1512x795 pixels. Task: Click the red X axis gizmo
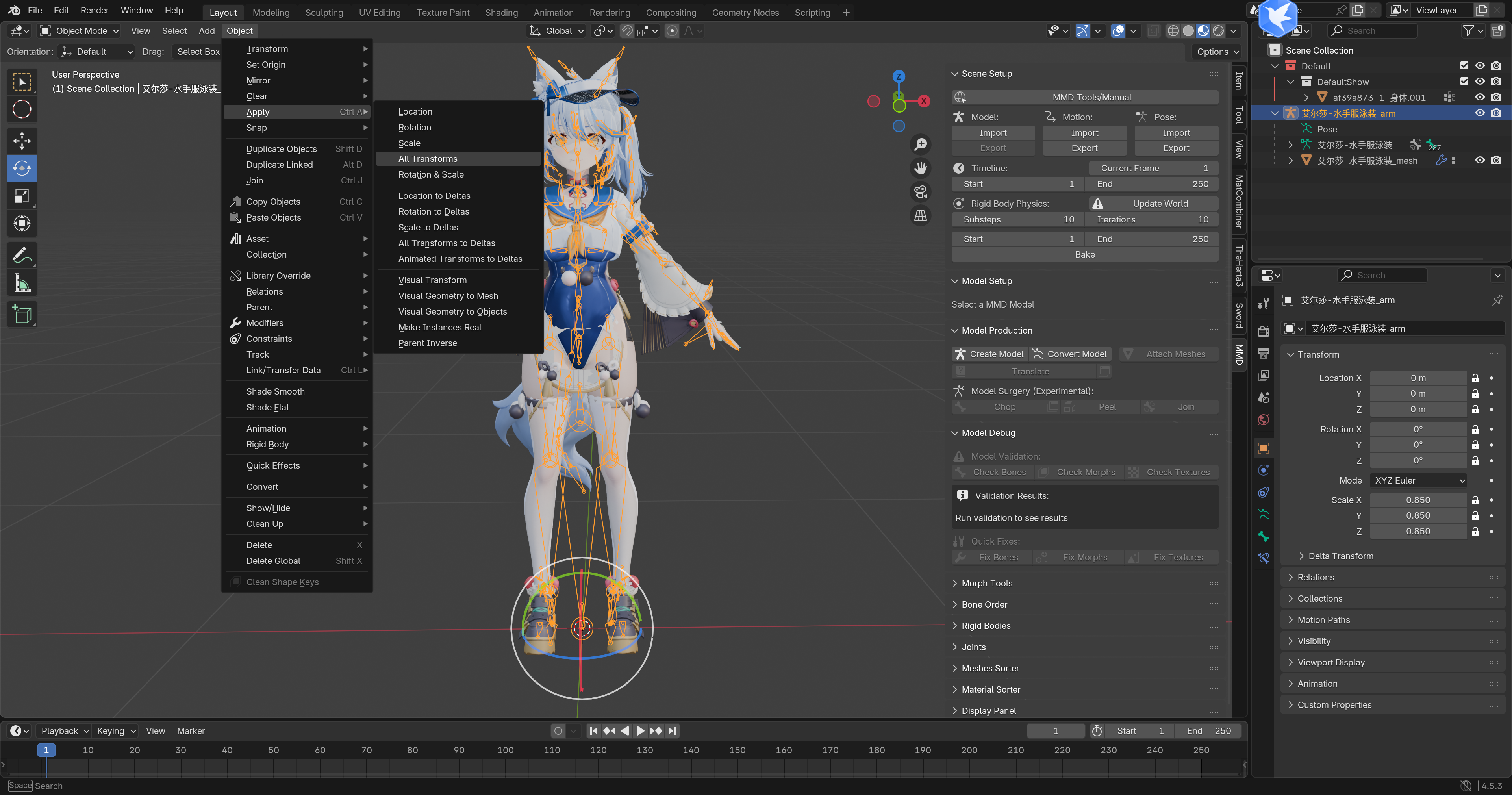coord(923,101)
